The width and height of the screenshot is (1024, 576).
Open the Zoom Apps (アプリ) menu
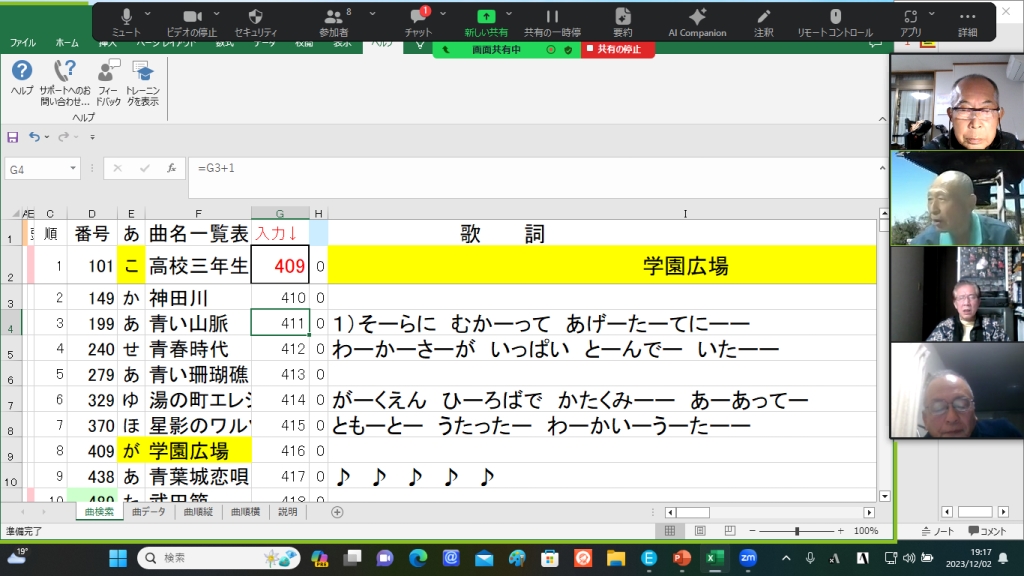(x=910, y=22)
